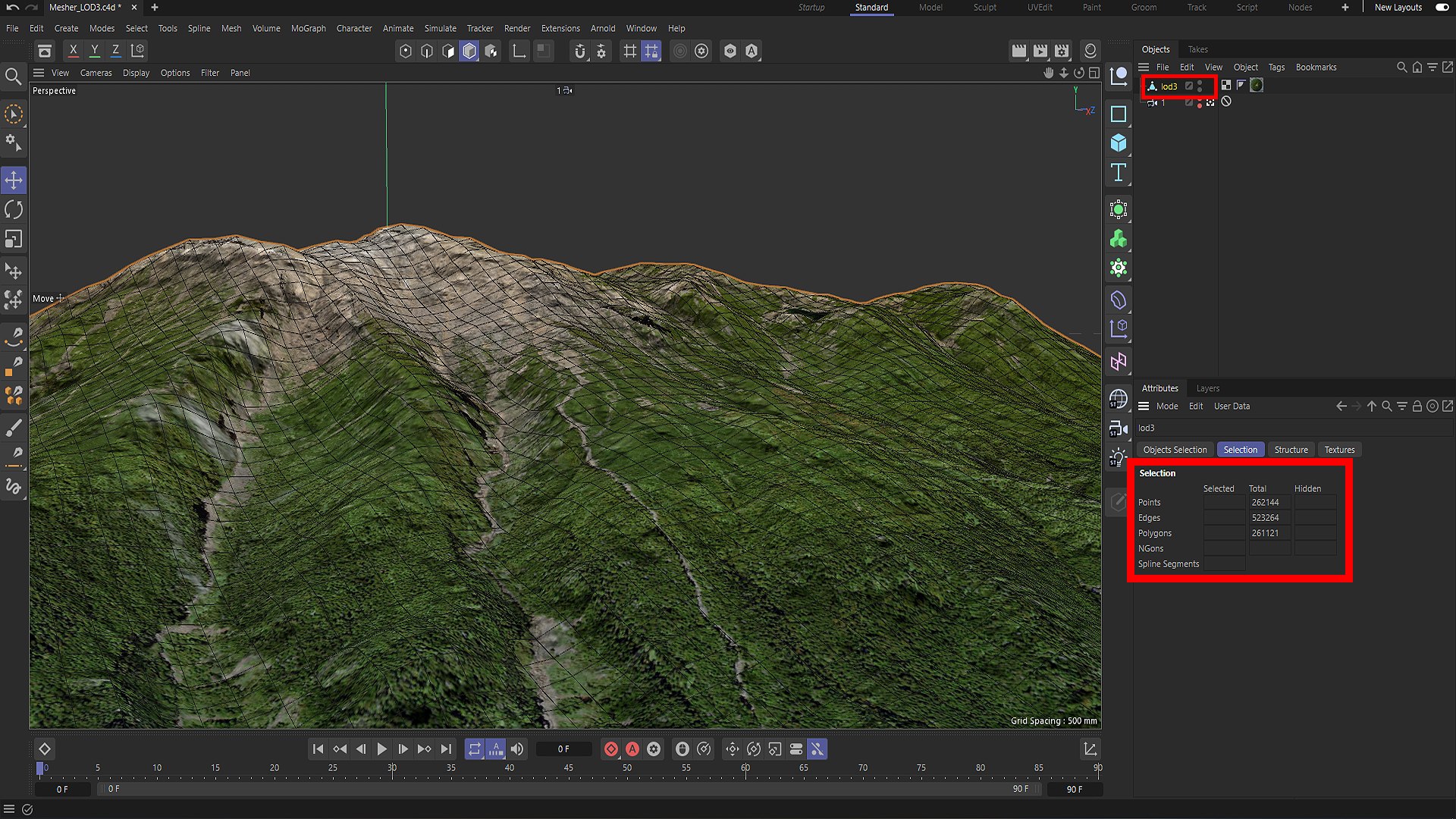The image size is (1456, 819).
Task: Click the Go to Start playback button
Action: (318, 749)
